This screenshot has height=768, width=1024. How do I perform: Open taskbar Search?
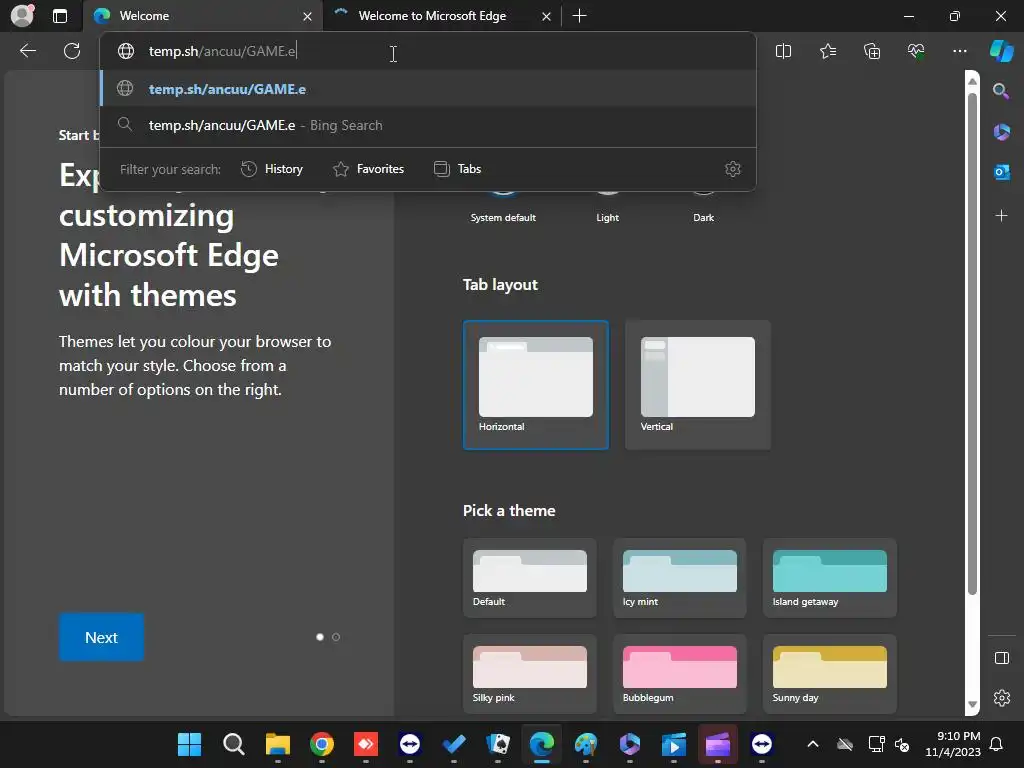pyautogui.click(x=233, y=744)
